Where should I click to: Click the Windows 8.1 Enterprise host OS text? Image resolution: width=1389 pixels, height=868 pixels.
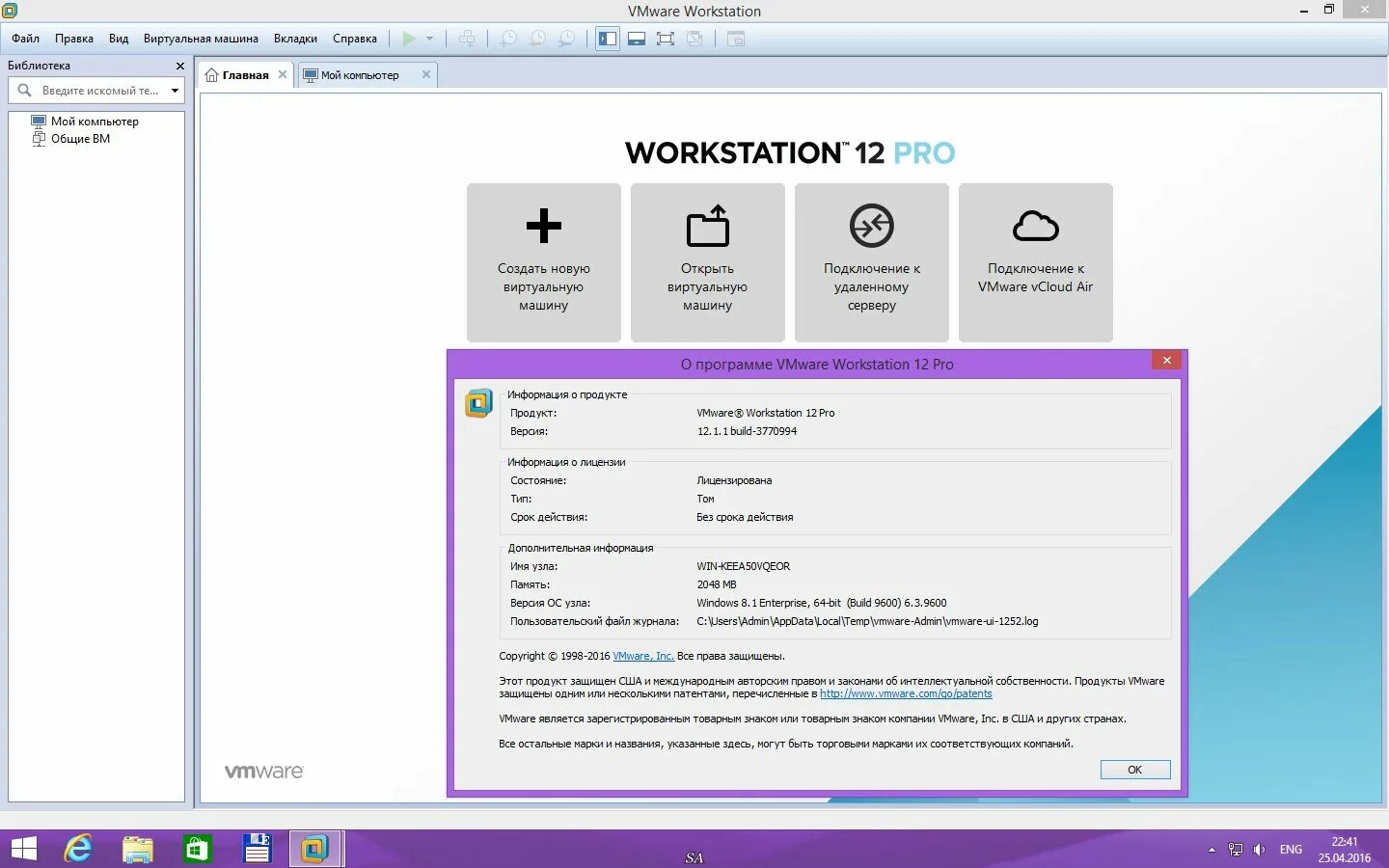pyautogui.click(x=822, y=603)
